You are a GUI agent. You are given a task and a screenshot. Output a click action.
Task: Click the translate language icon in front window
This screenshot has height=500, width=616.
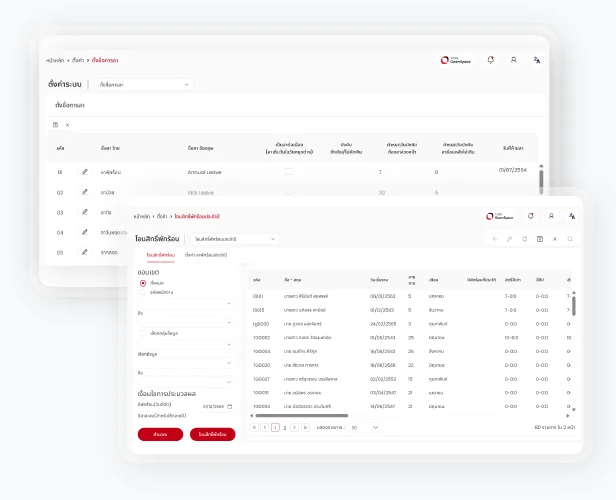pyautogui.click(x=572, y=216)
